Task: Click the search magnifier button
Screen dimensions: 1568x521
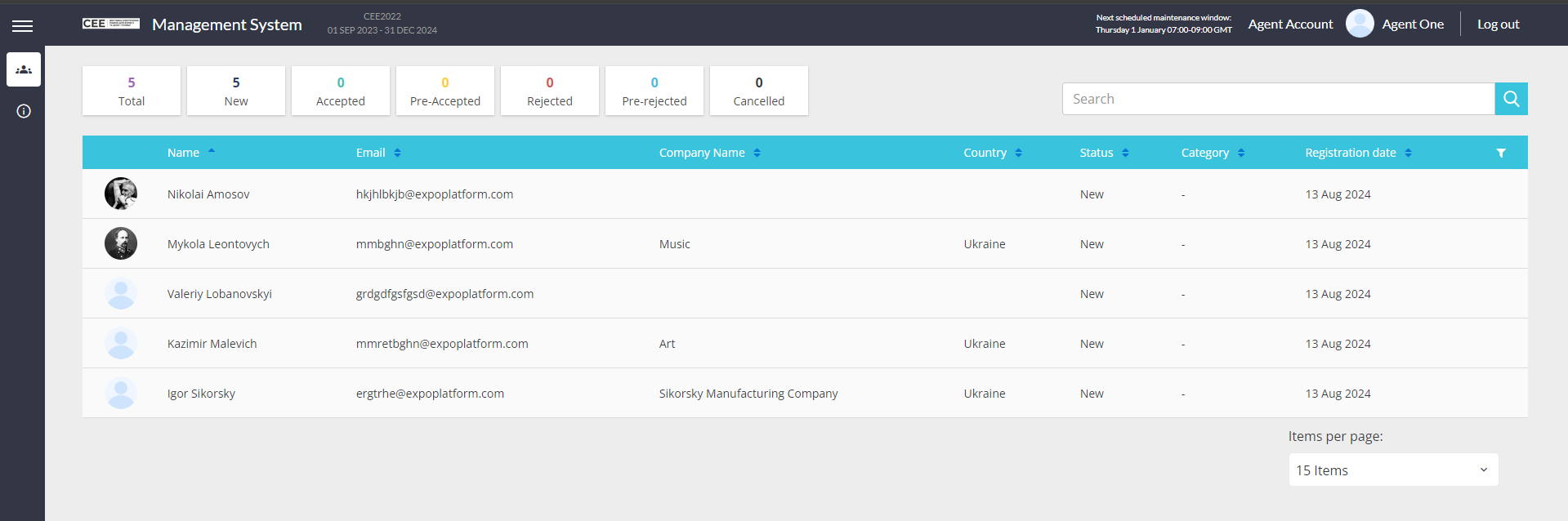Action: 1511,99
